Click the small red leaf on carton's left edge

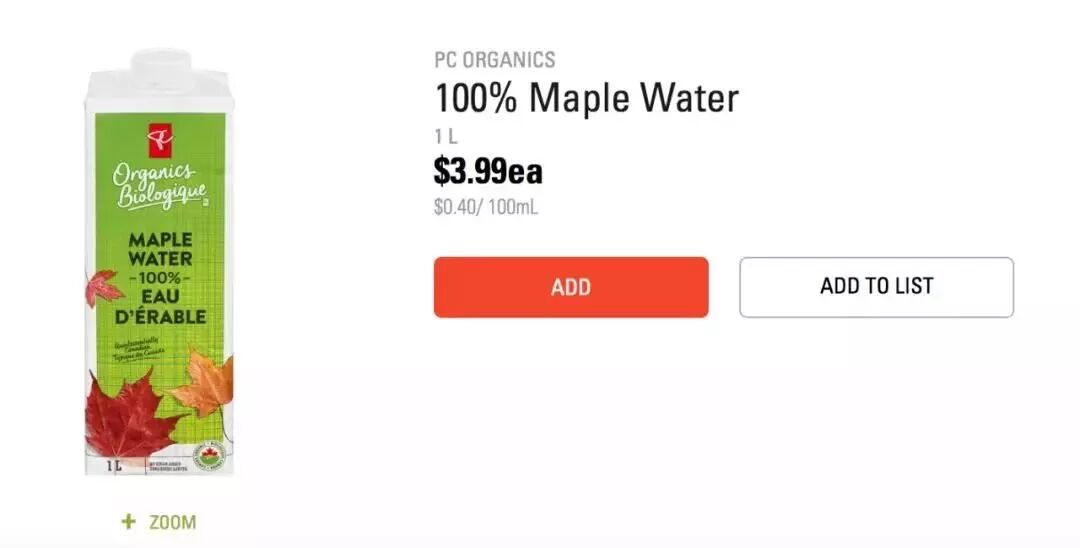point(102,288)
